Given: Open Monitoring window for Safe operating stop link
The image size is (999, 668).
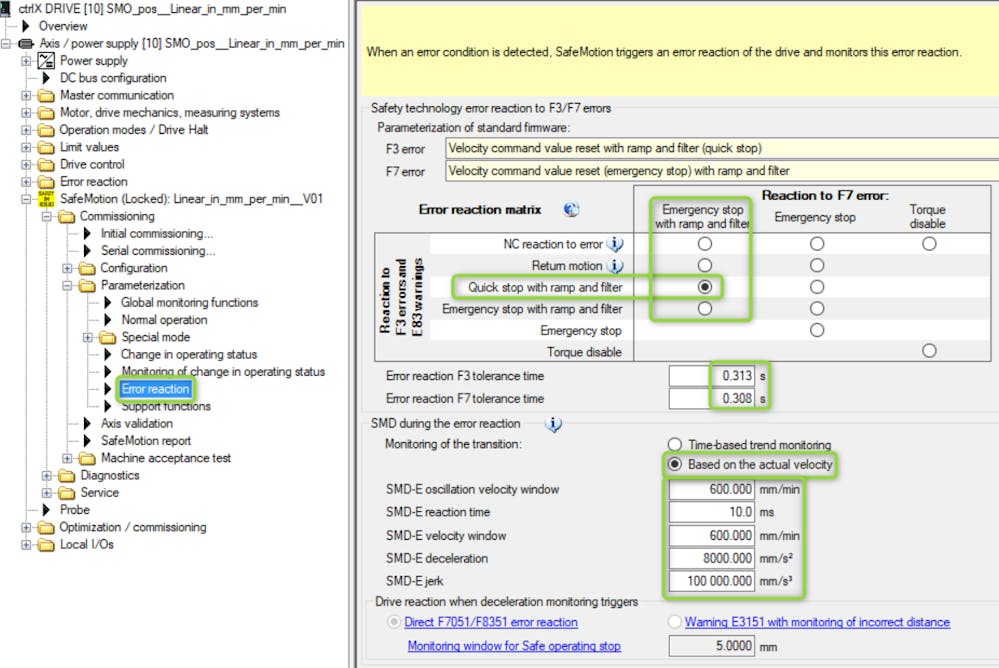Looking at the screenshot, I should 514,646.
